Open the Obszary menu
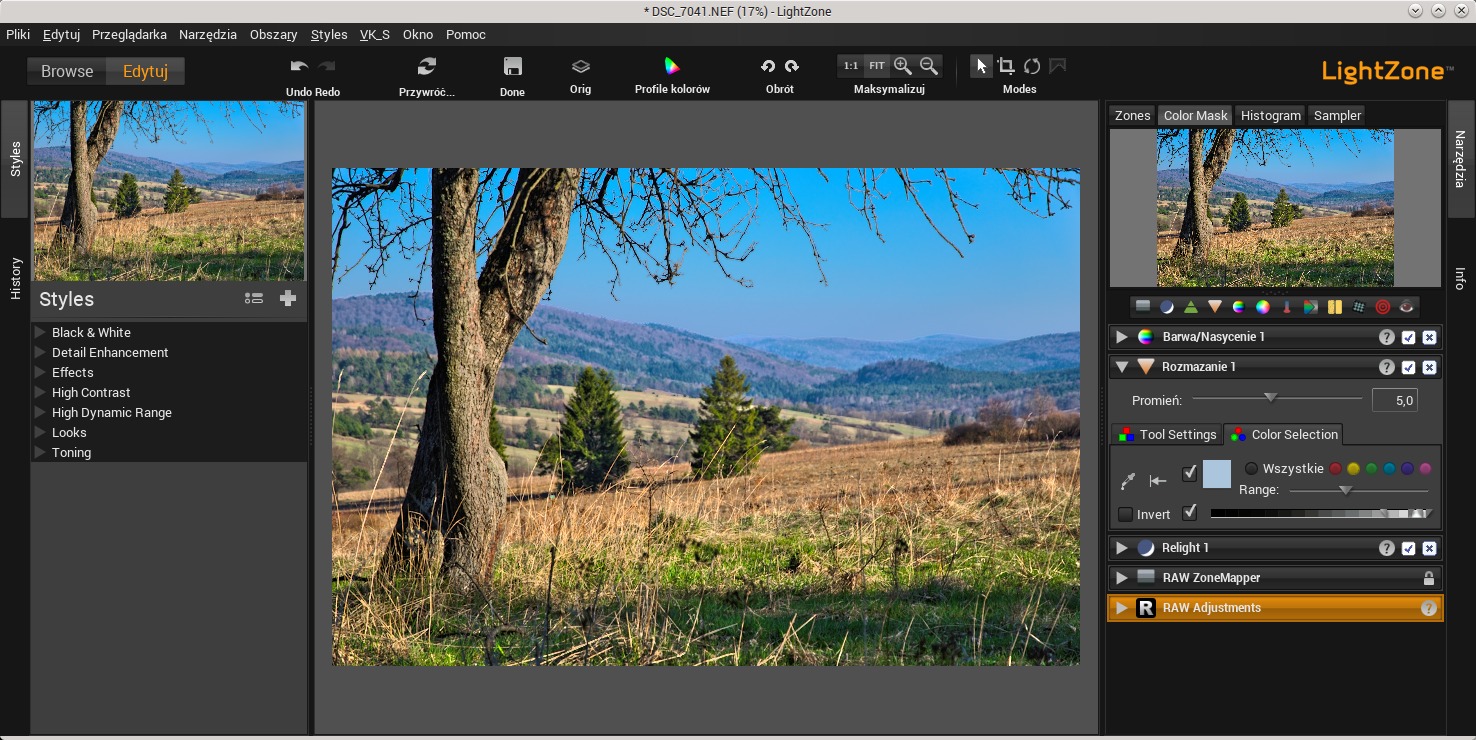This screenshot has height=740, width=1476. [273, 34]
